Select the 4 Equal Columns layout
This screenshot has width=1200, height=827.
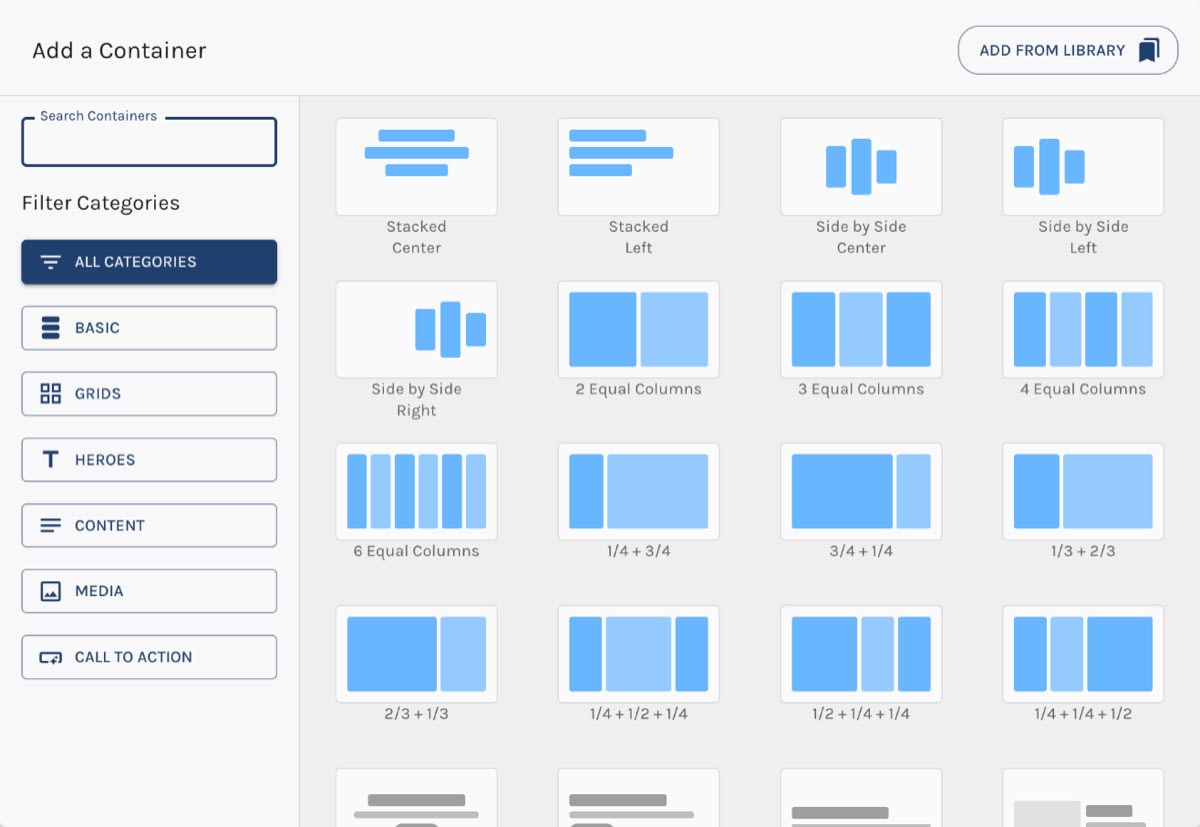(1083, 329)
